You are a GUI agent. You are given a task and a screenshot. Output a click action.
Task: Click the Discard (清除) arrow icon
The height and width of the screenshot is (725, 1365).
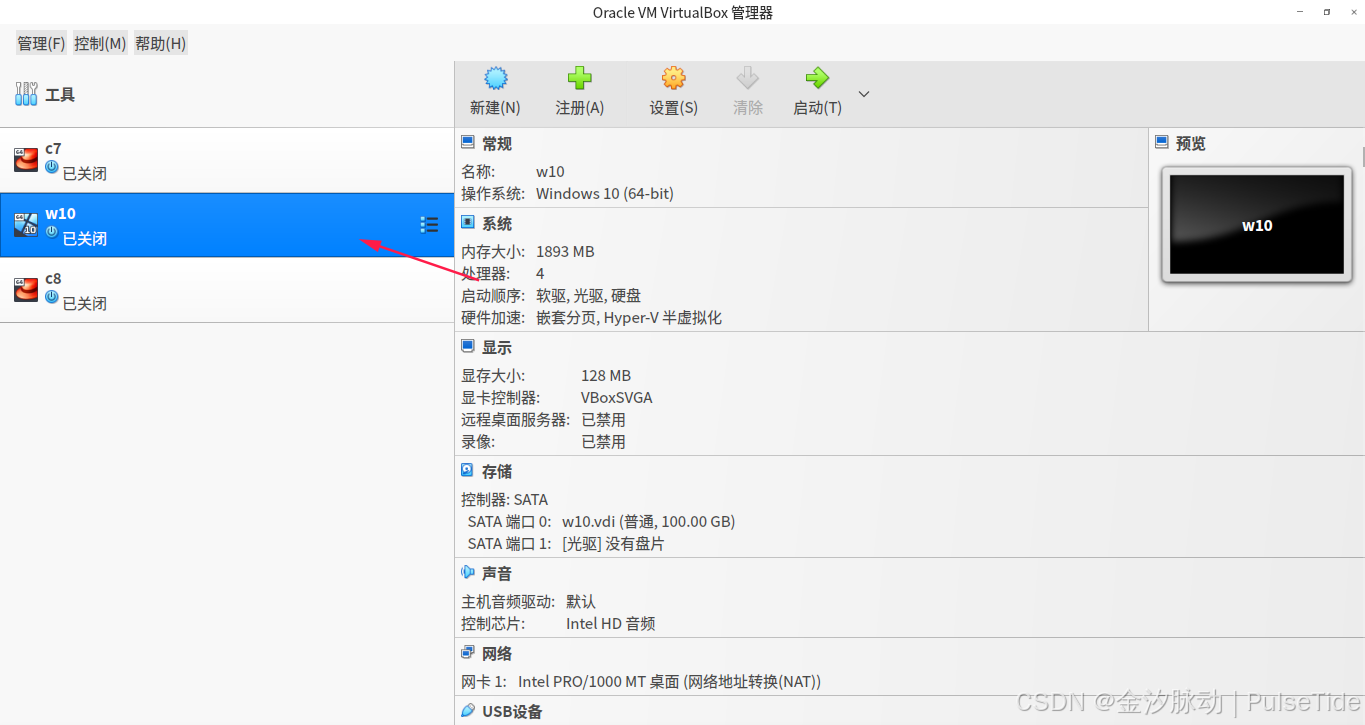[747, 78]
